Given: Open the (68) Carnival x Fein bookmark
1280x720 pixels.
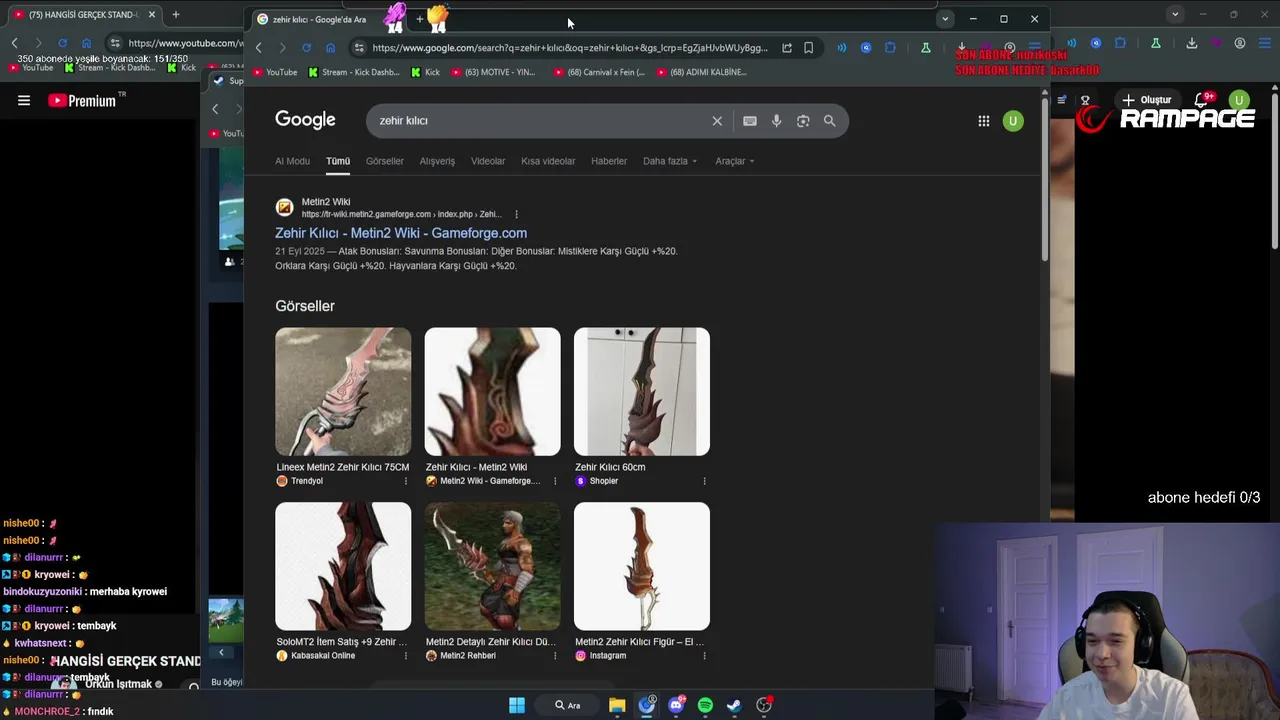Looking at the screenshot, I should click(599, 72).
